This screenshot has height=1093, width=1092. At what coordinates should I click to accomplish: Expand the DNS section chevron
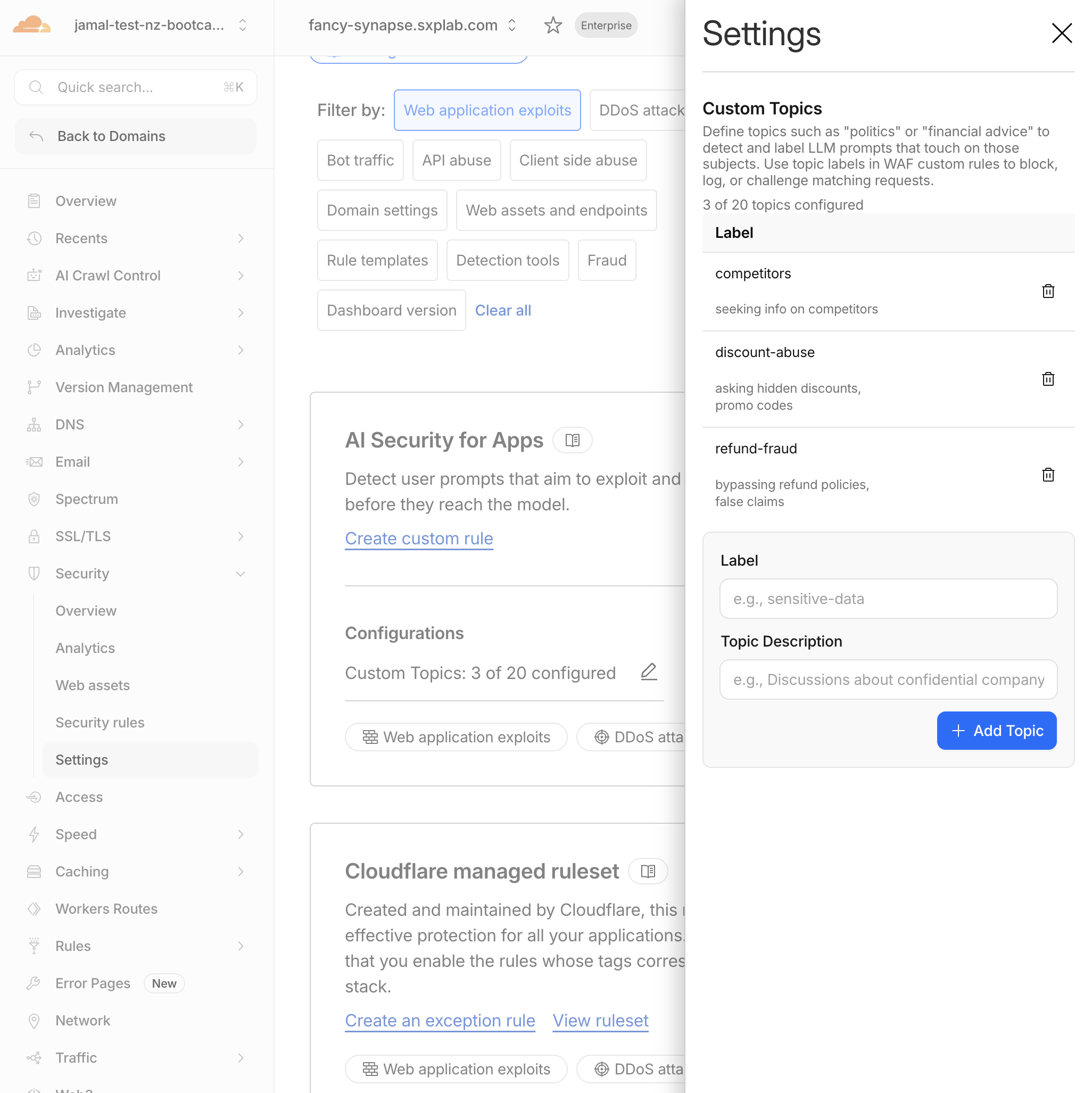tap(241, 424)
